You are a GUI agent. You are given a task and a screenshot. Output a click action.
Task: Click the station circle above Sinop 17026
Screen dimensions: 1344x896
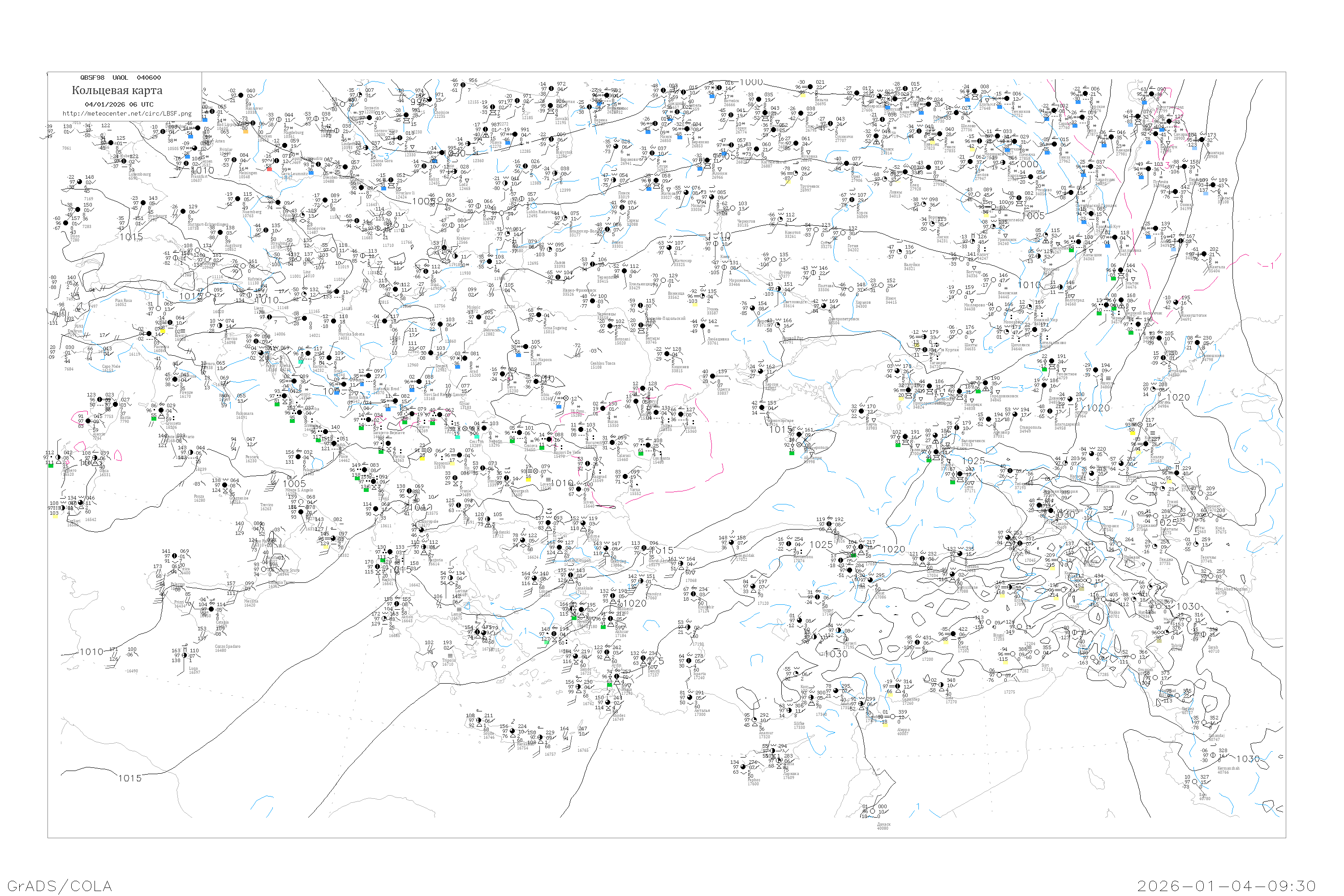830,525
